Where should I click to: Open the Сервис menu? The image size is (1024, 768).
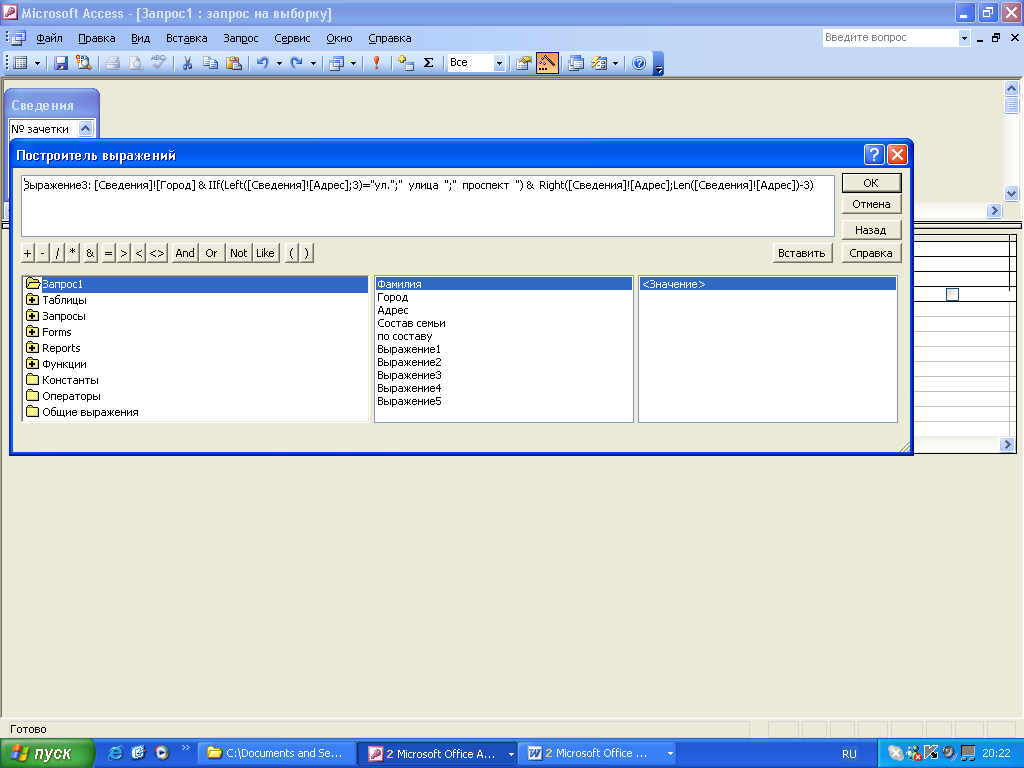tap(292, 38)
